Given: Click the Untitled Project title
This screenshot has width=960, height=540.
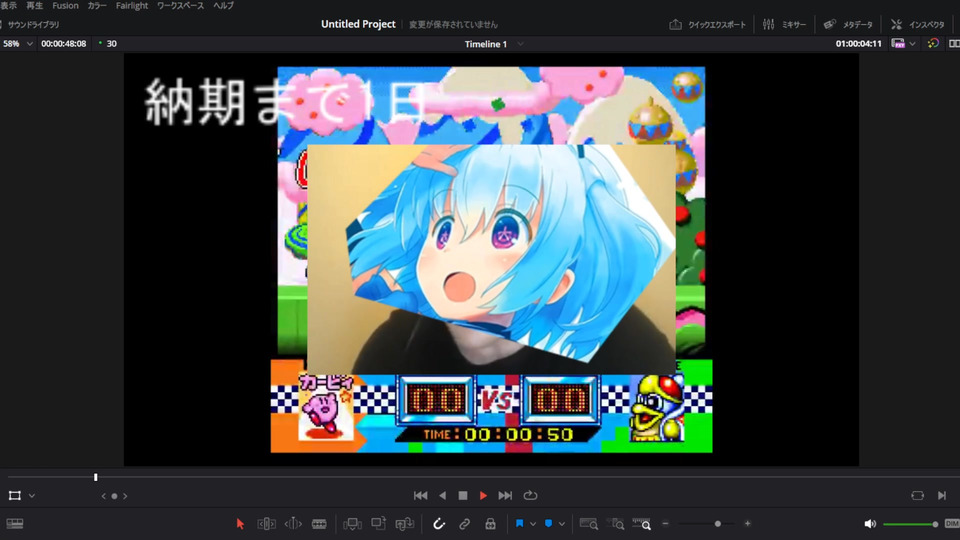Looking at the screenshot, I should pyautogui.click(x=358, y=24).
